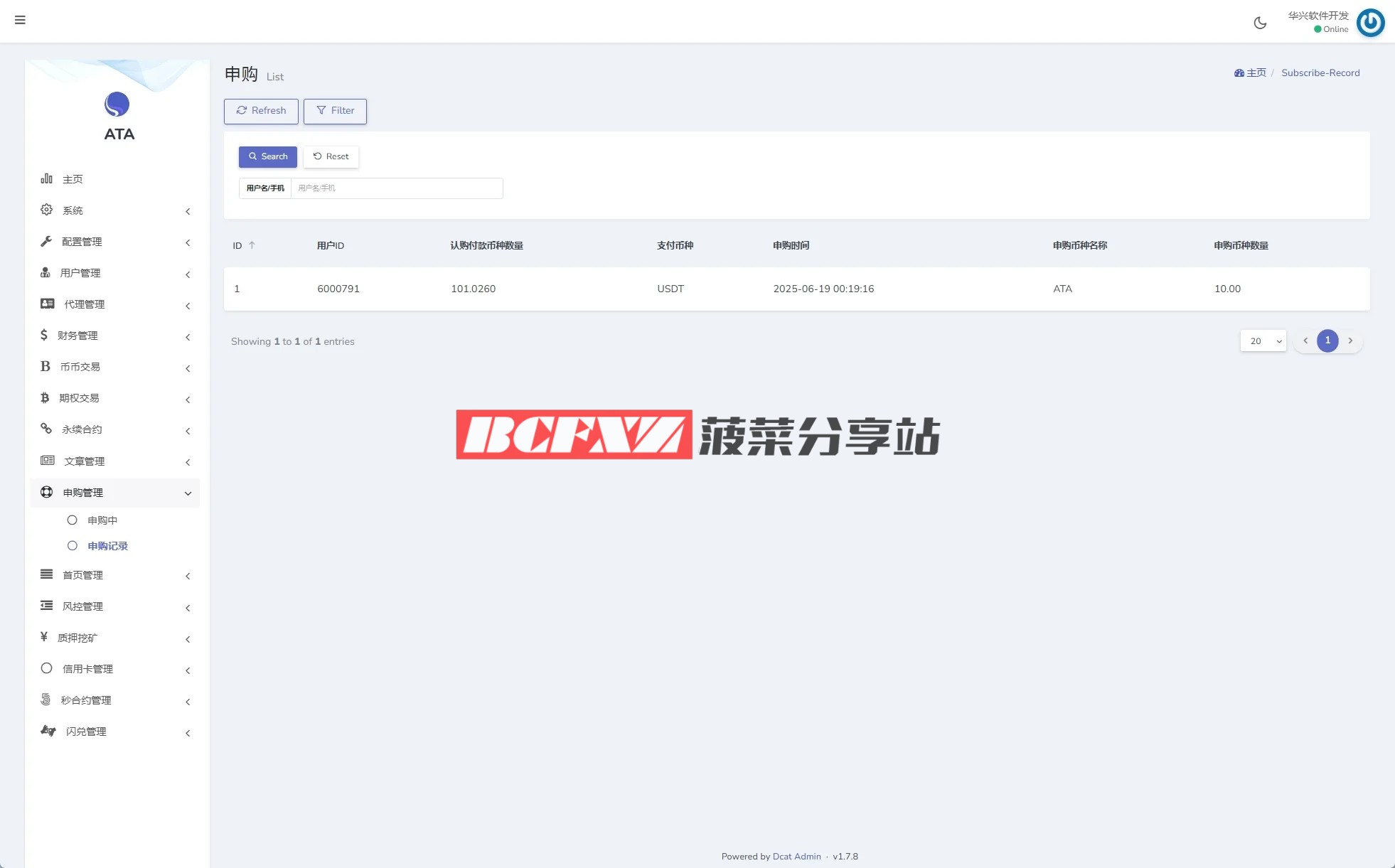Select the 申购记录 radio item
This screenshot has height=868, width=1395.
(73, 546)
